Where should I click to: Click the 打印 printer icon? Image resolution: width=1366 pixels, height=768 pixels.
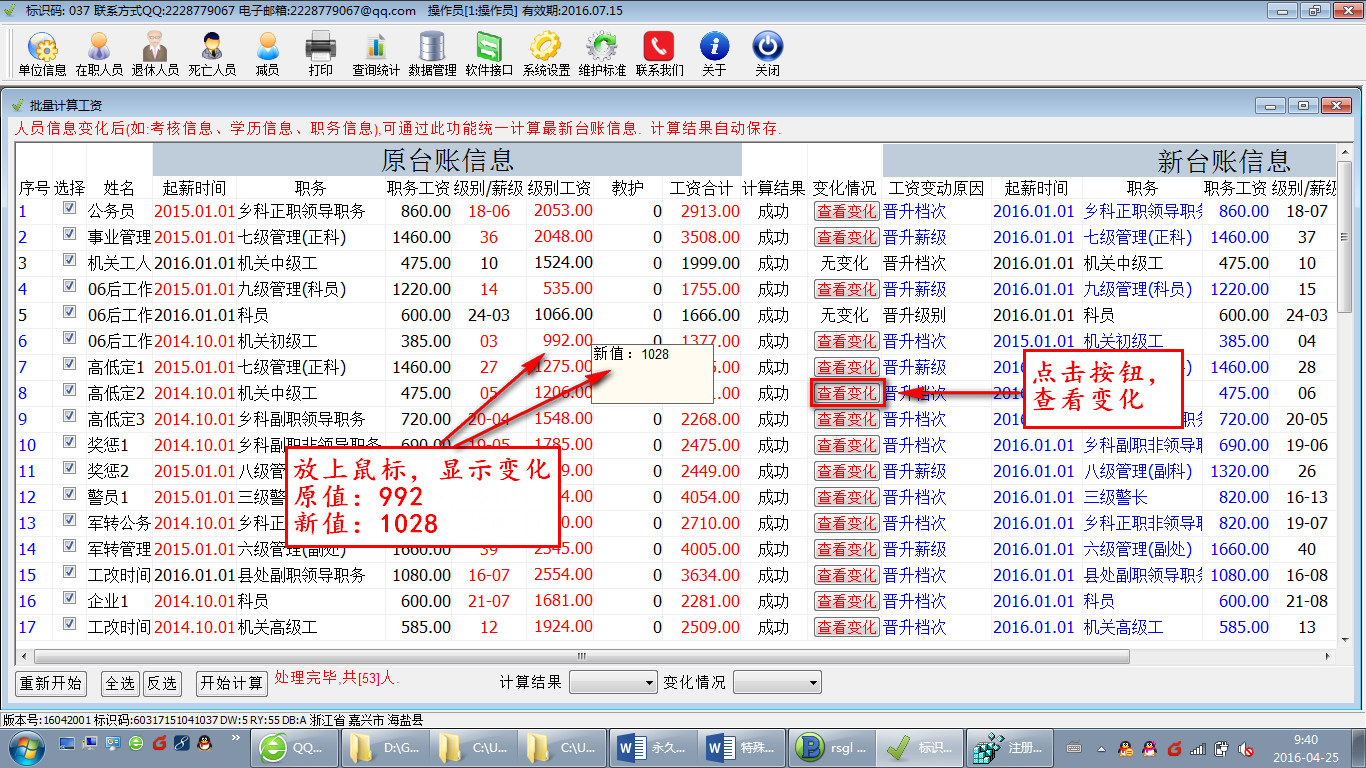(320, 53)
